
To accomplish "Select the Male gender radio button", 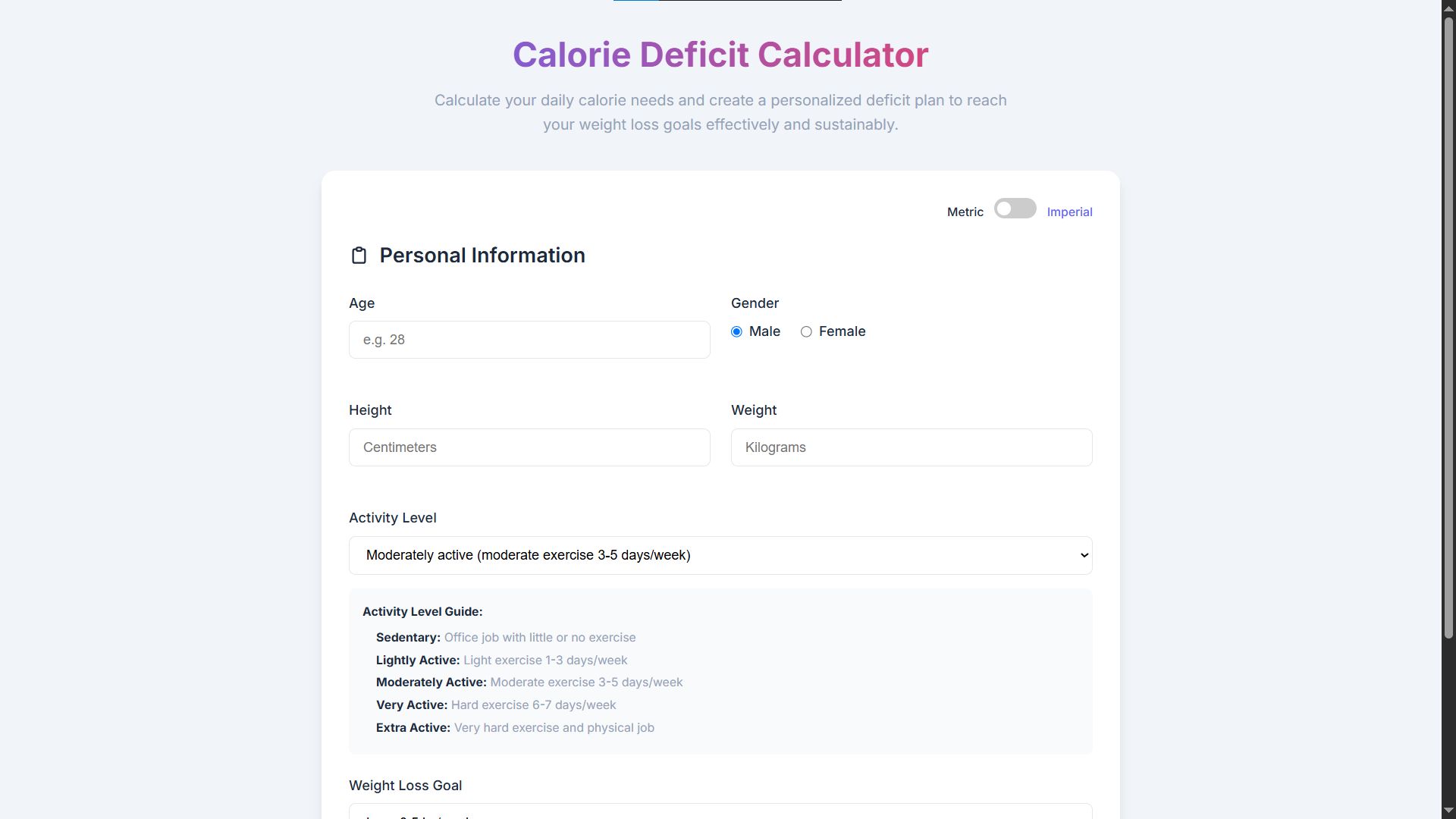I will (736, 332).
